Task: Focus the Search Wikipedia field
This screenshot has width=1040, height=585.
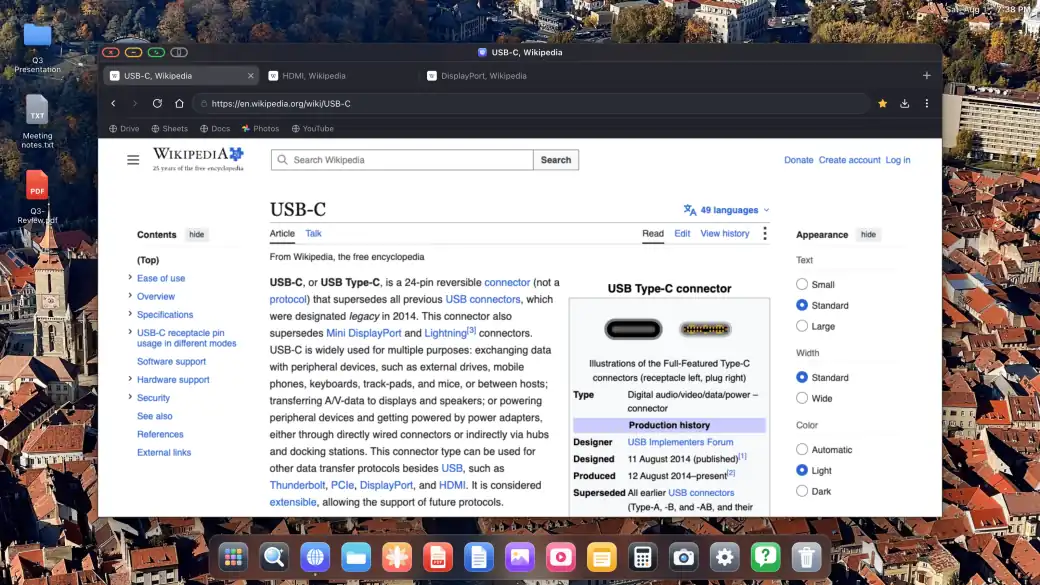Action: pyautogui.click(x=402, y=160)
